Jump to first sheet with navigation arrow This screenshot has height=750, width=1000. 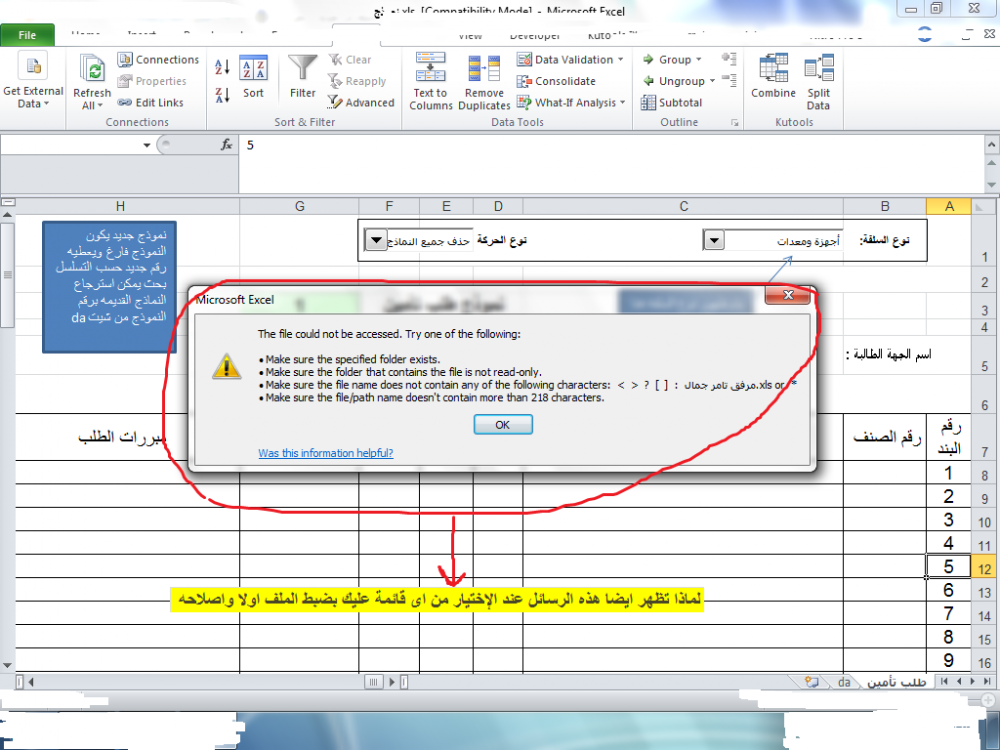pos(945,682)
